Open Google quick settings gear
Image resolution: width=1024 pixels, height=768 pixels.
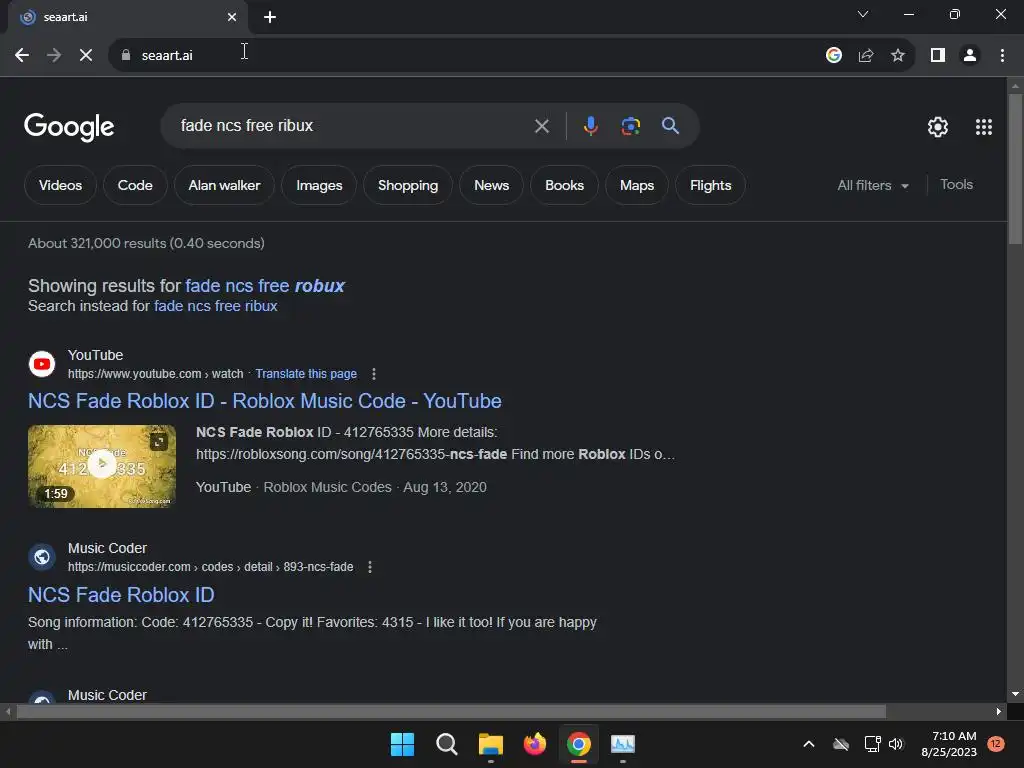tap(938, 127)
